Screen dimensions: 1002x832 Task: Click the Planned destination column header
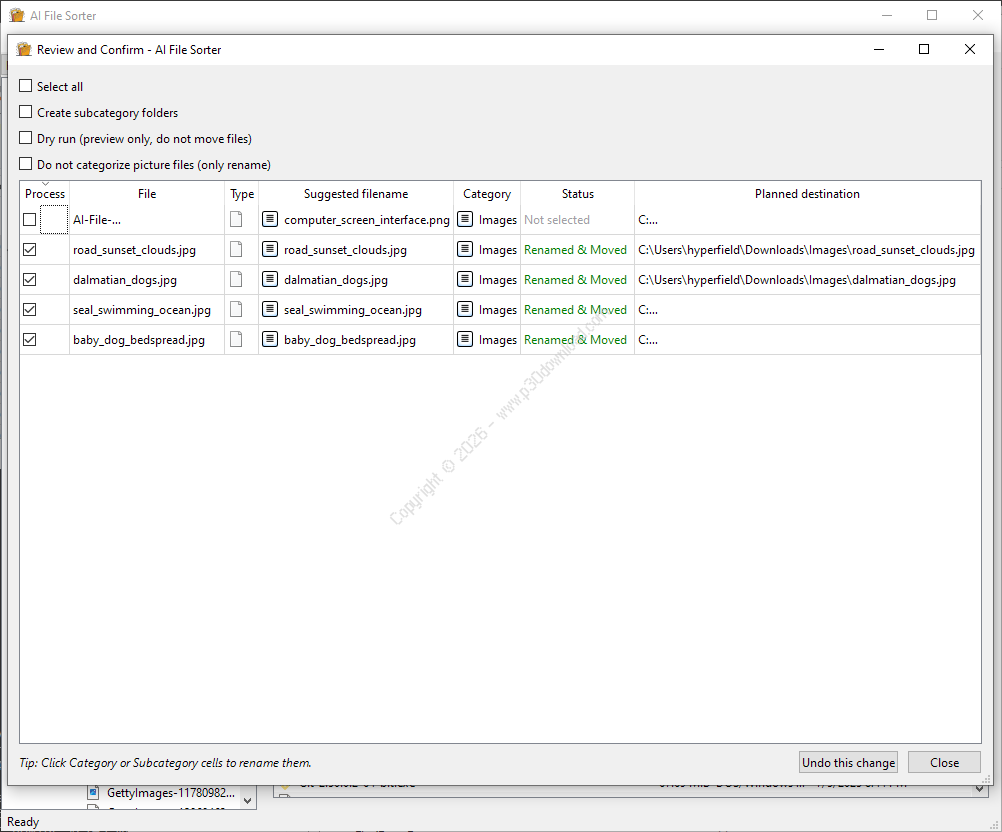coord(807,194)
